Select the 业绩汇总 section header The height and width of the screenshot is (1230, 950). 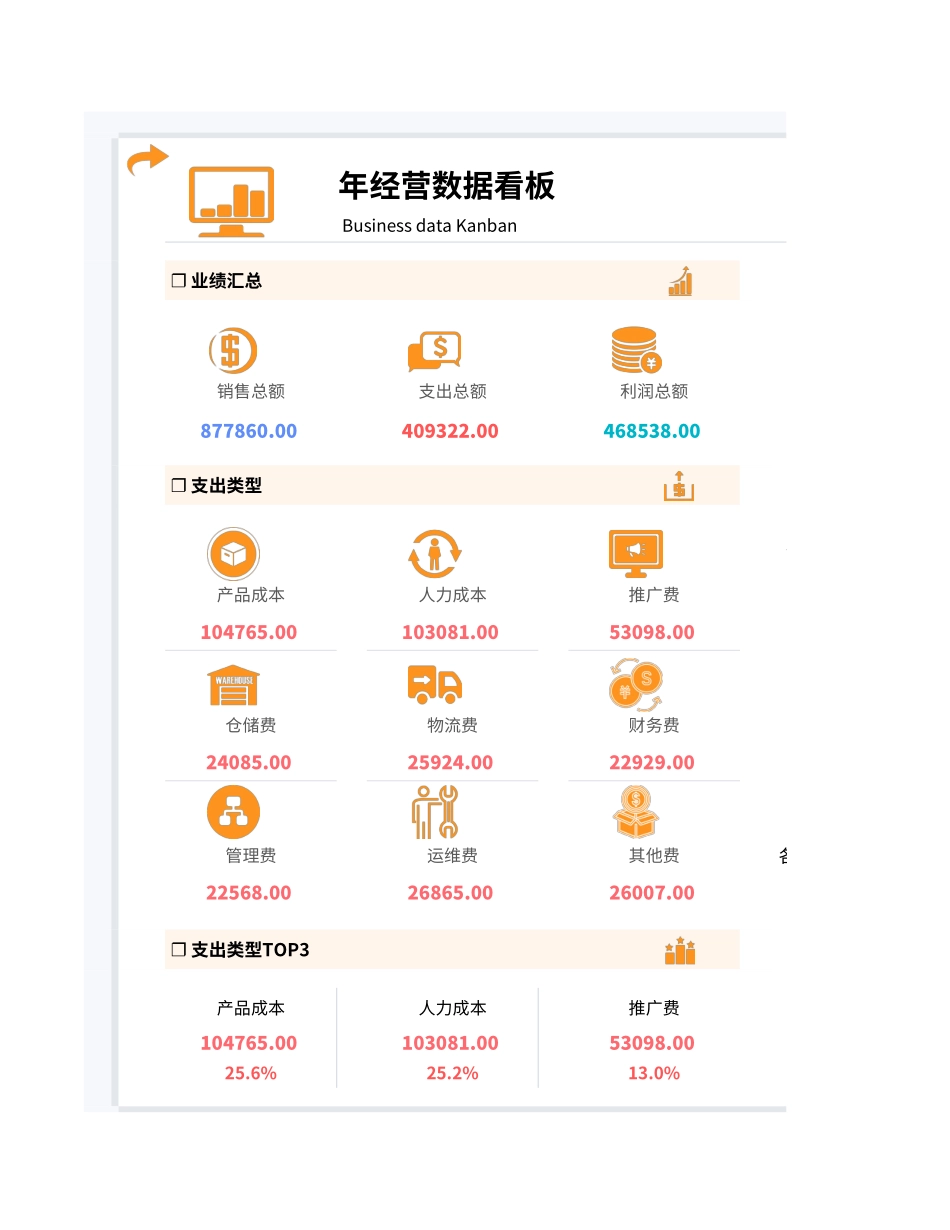217,281
